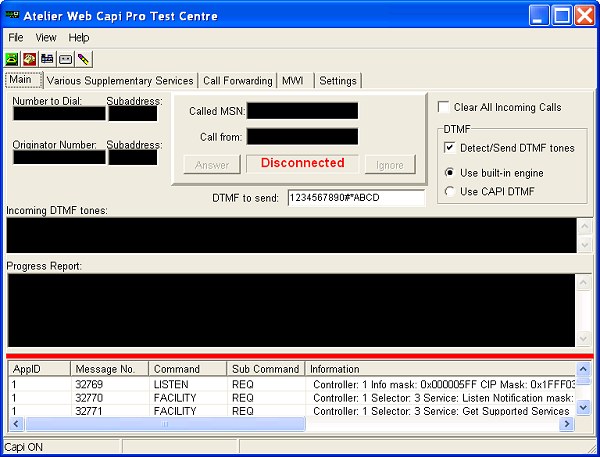The width and height of the screenshot is (600, 457).
Task: Click the Incoming DTMF tones text area
Action: pyautogui.click(x=291, y=235)
